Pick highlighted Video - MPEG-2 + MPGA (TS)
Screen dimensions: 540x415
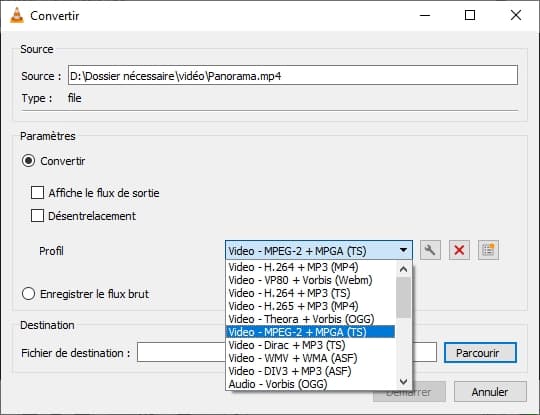pos(310,332)
